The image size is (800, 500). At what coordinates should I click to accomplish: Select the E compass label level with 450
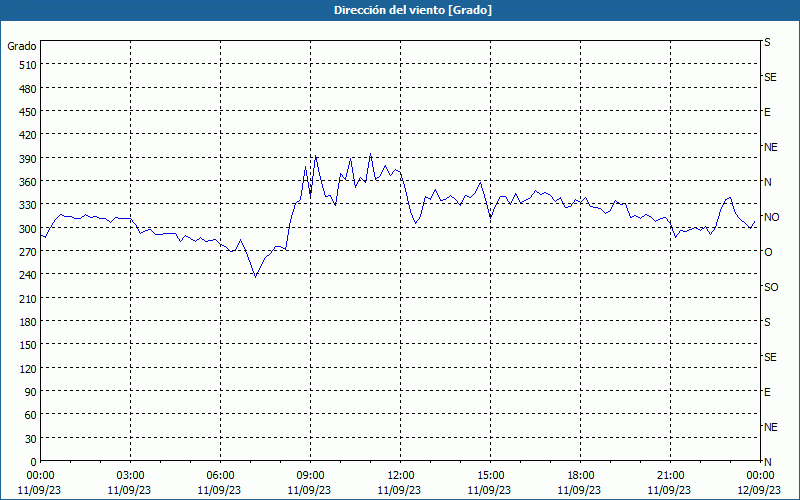[767, 112]
